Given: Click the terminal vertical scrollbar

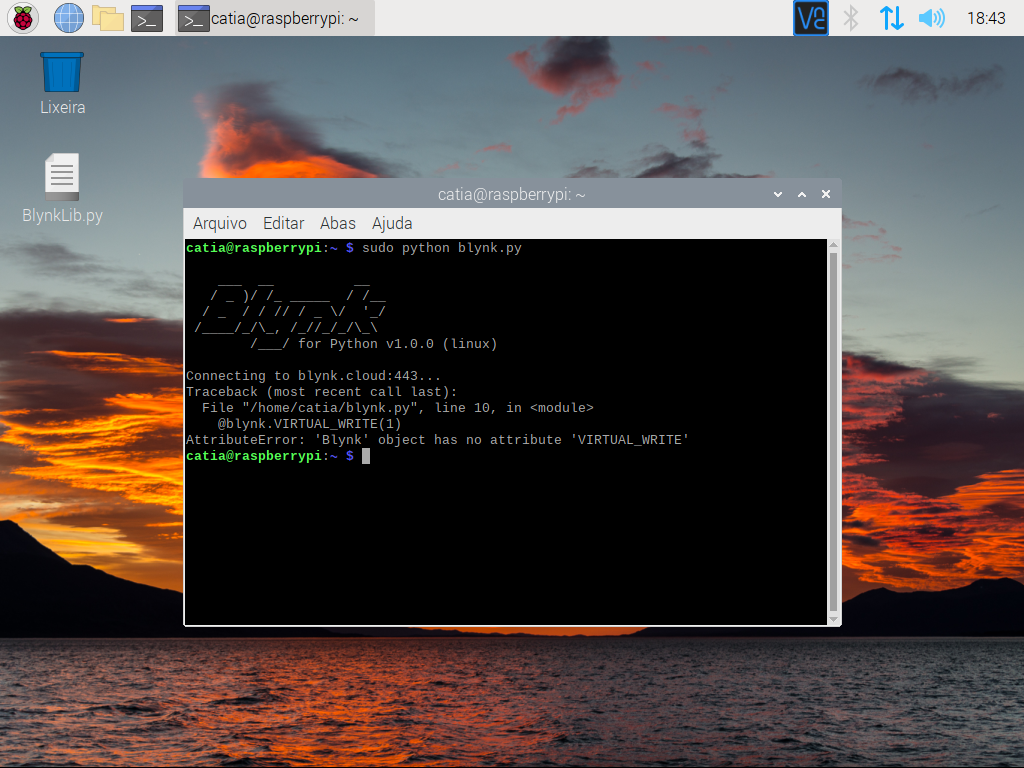Looking at the screenshot, I should coord(835,430).
